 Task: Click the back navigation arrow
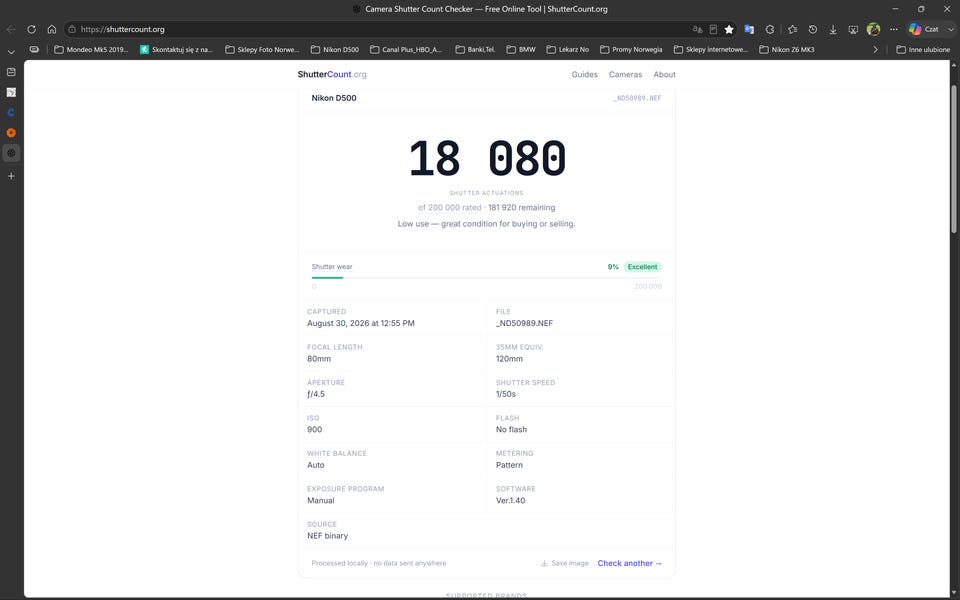point(11,29)
